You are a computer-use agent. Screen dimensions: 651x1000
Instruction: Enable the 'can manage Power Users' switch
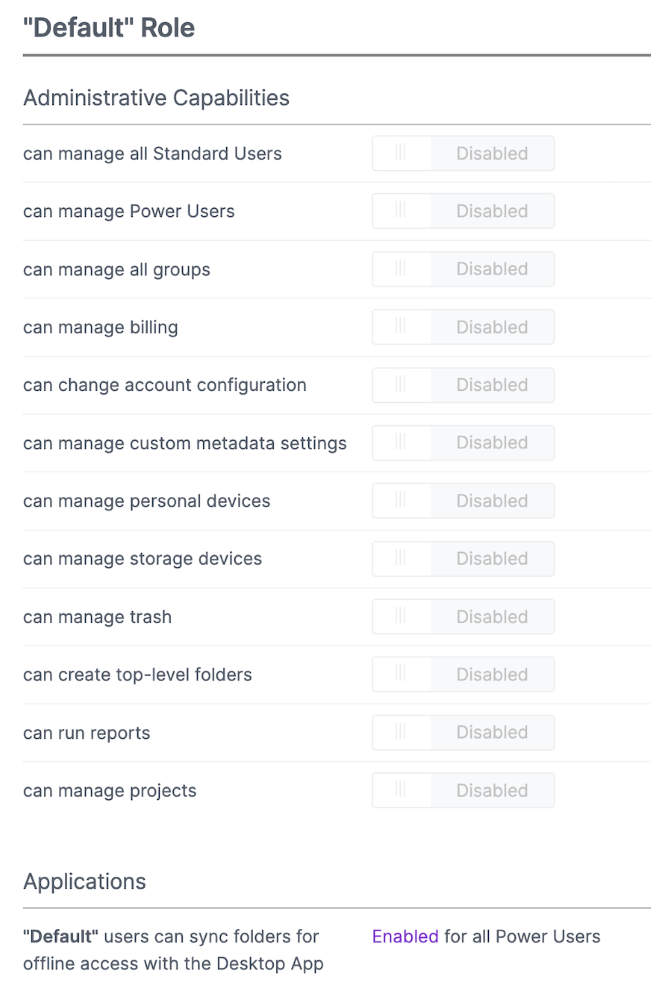463,212
